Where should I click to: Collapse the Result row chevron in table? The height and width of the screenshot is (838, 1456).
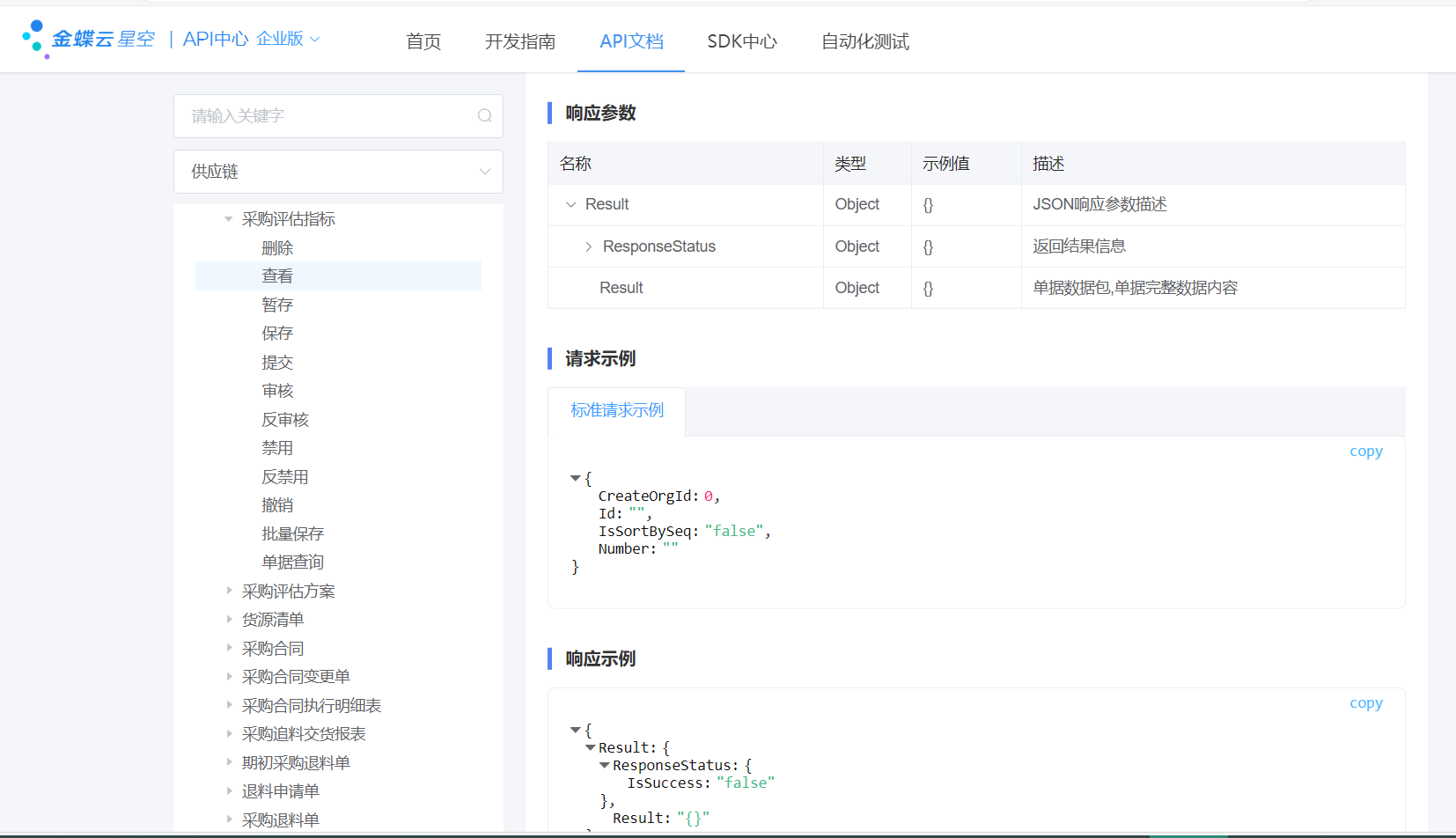(570, 204)
